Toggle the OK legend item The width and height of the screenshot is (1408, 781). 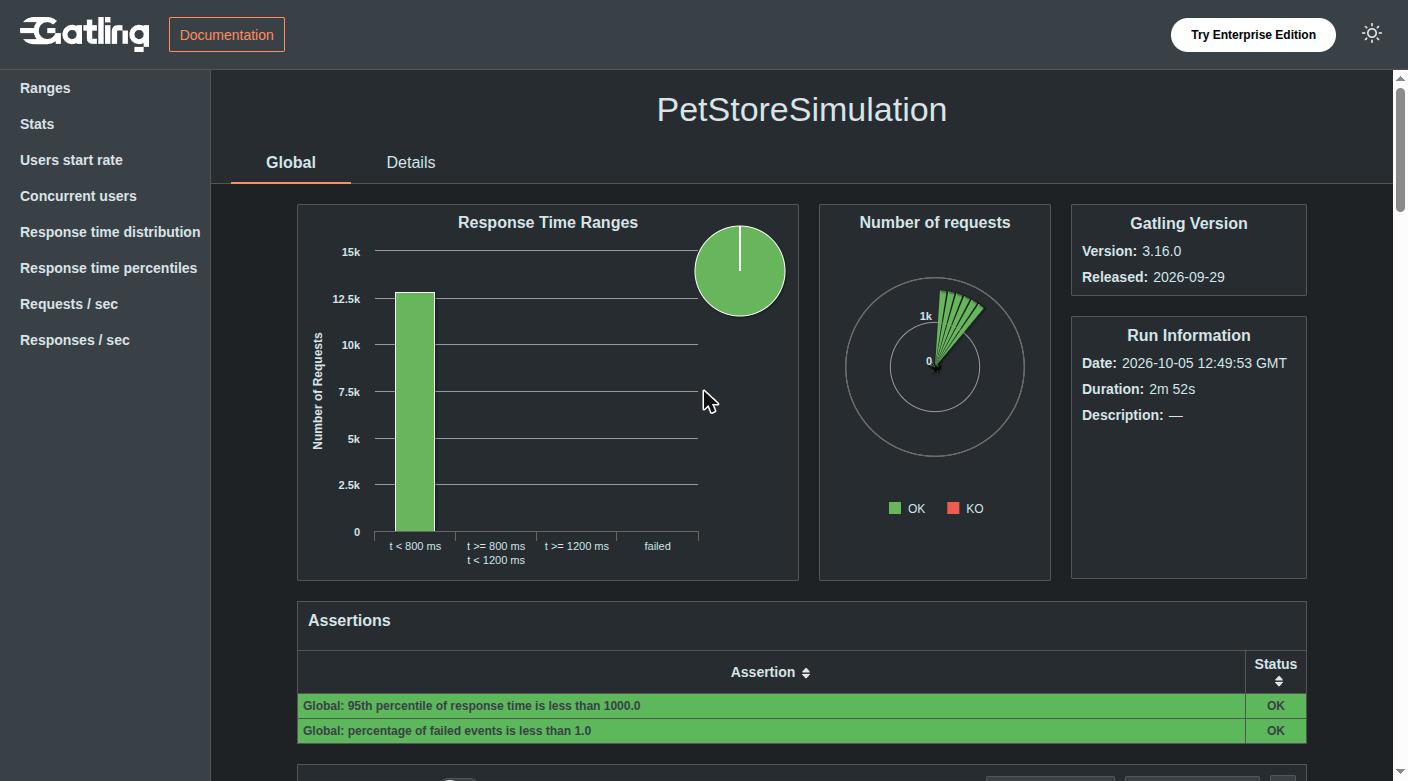click(x=907, y=509)
